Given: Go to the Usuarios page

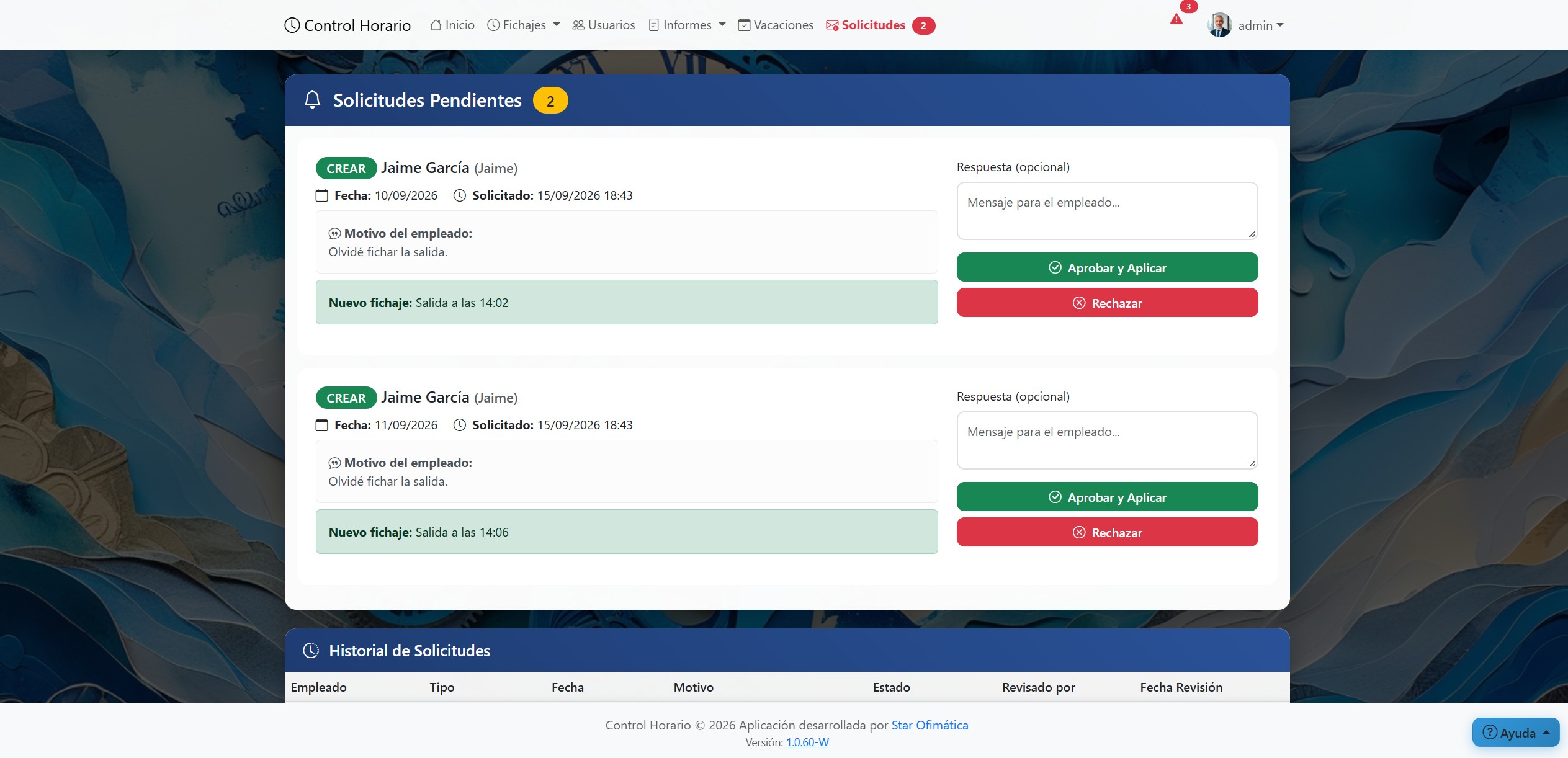Looking at the screenshot, I should [x=604, y=25].
